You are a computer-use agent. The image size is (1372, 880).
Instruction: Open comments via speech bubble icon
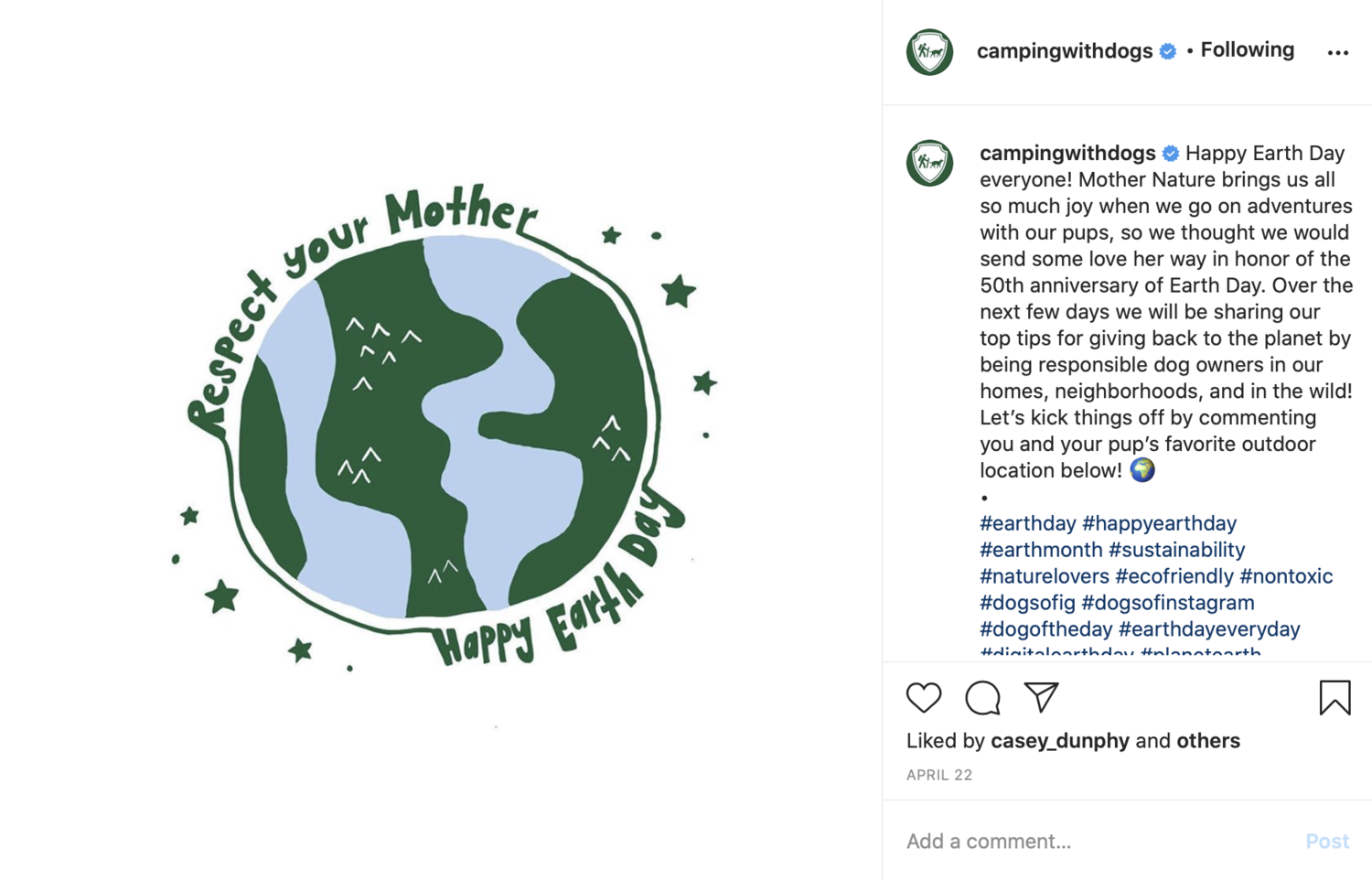pyautogui.click(x=983, y=698)
